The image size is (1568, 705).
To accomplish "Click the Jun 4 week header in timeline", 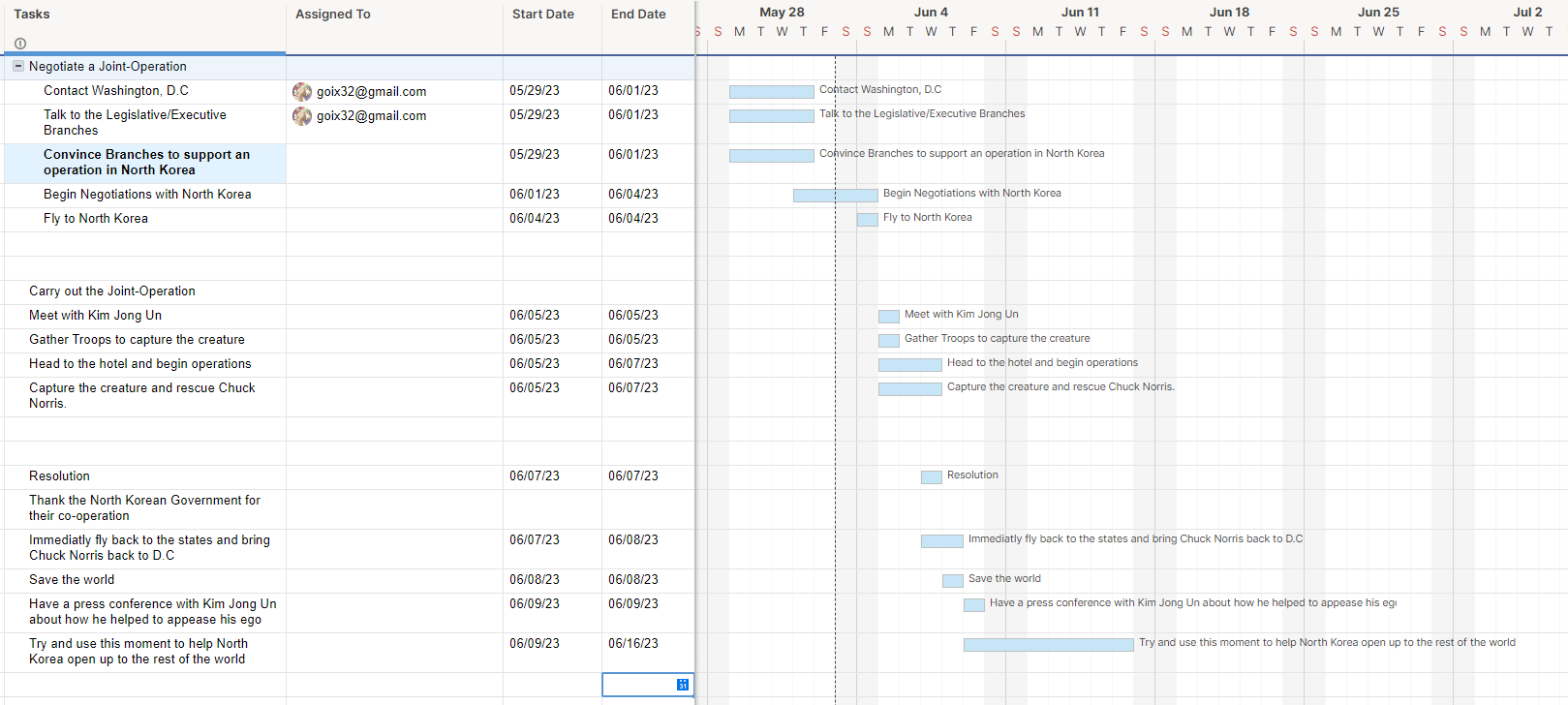I will [931, 13].
